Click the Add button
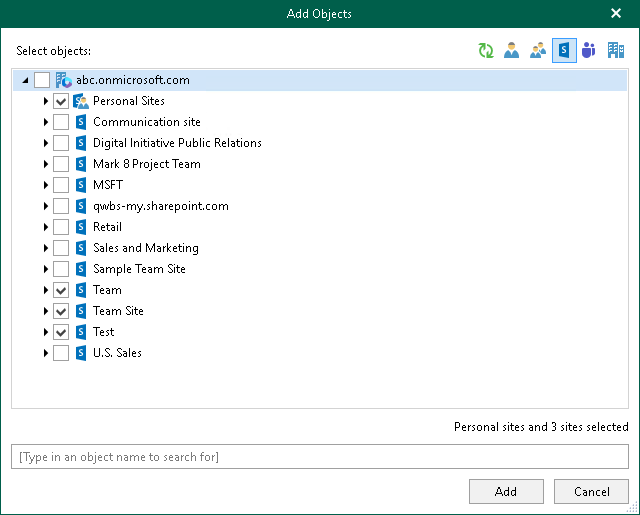This screenshot has width=640, height=515. coord(506,492)
